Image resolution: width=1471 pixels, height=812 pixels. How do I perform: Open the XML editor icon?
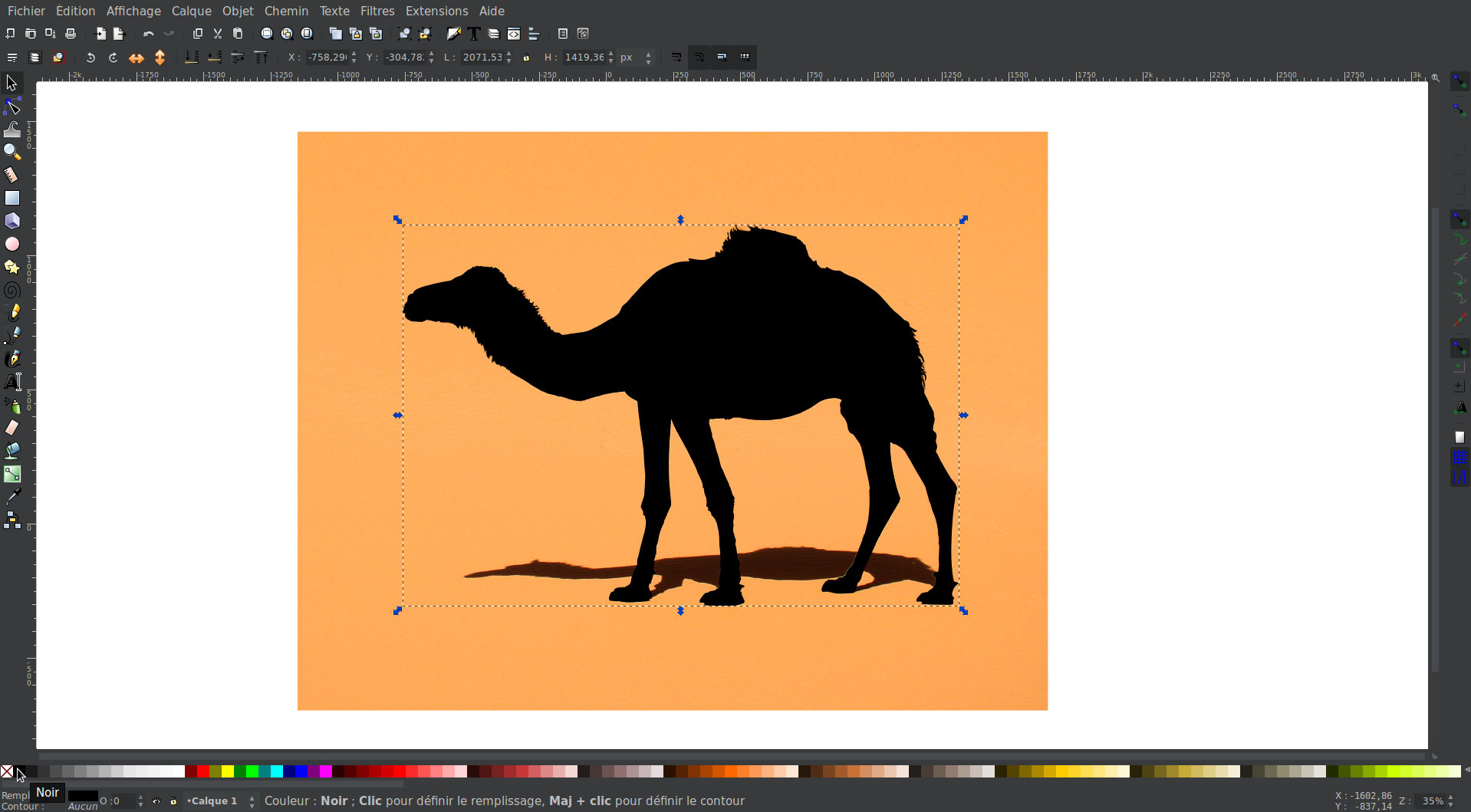514,34
